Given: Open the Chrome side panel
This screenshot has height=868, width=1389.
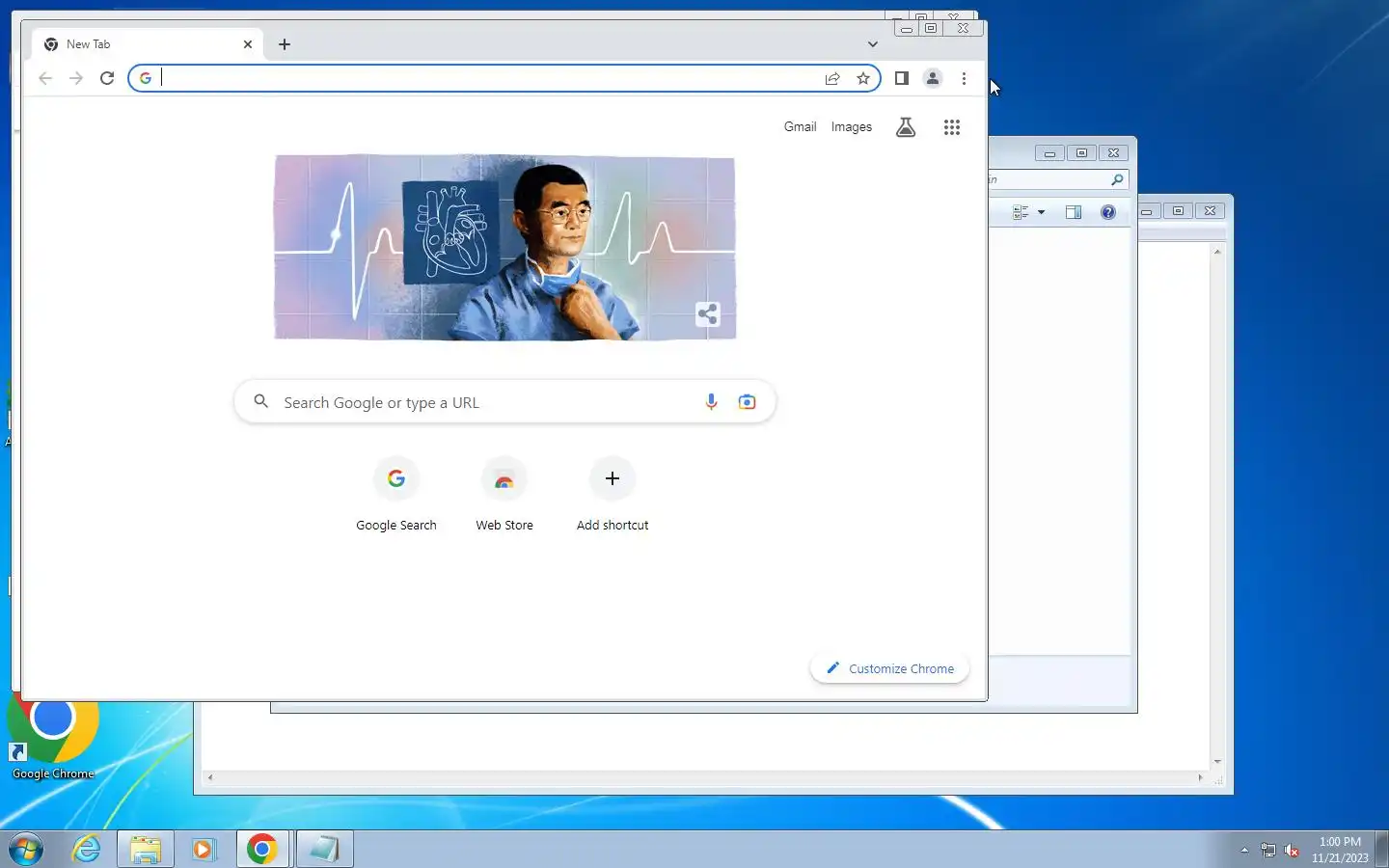Looking at the screenshot, I should coord(902,78).
